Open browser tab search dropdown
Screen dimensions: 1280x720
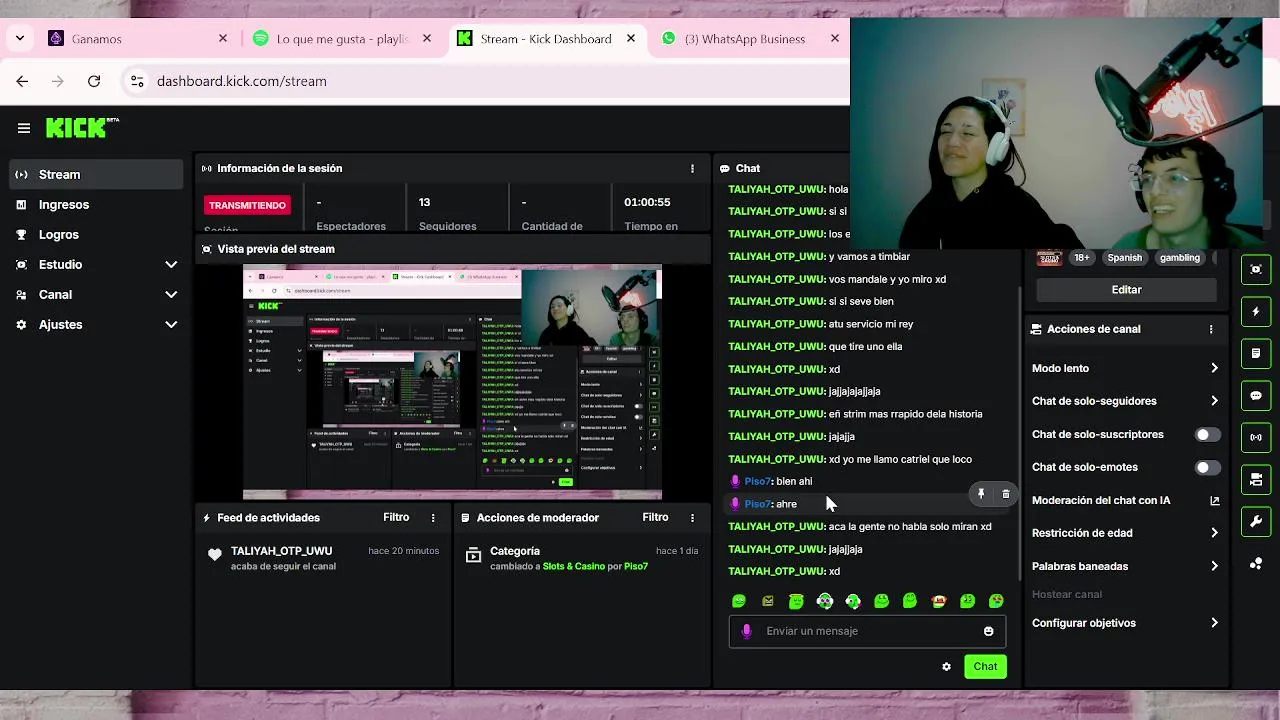pyautogui.click(x=19, y=39)
